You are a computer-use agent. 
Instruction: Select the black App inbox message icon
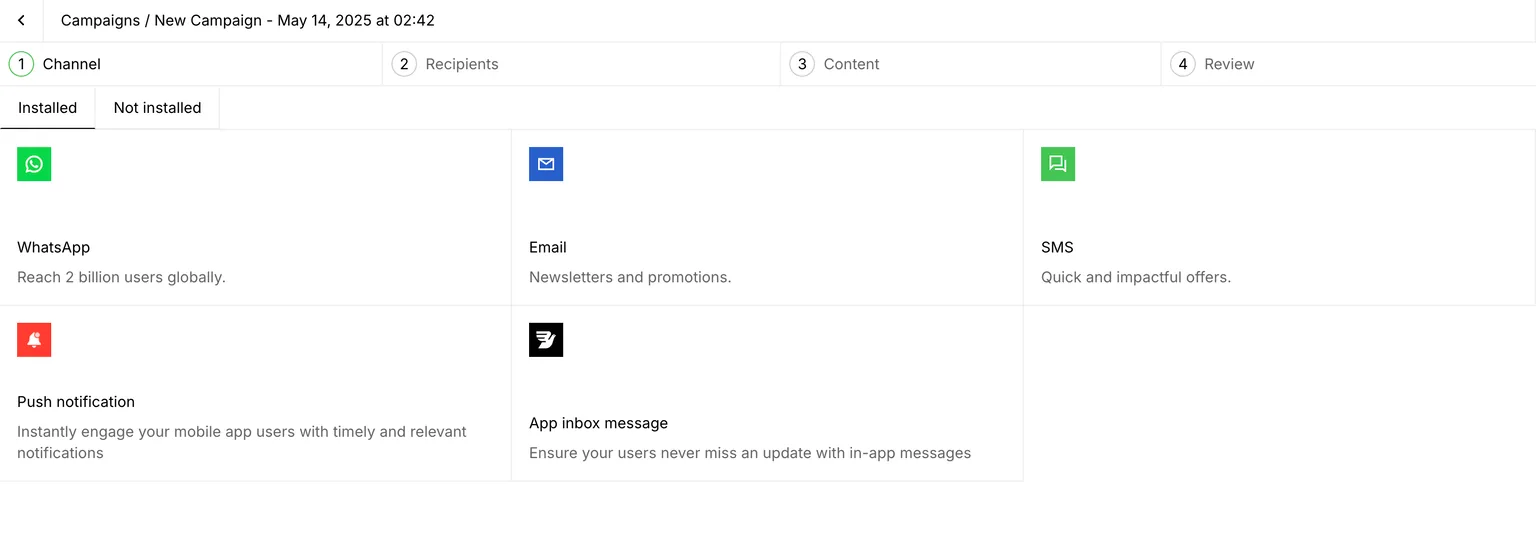coord(546,340)
